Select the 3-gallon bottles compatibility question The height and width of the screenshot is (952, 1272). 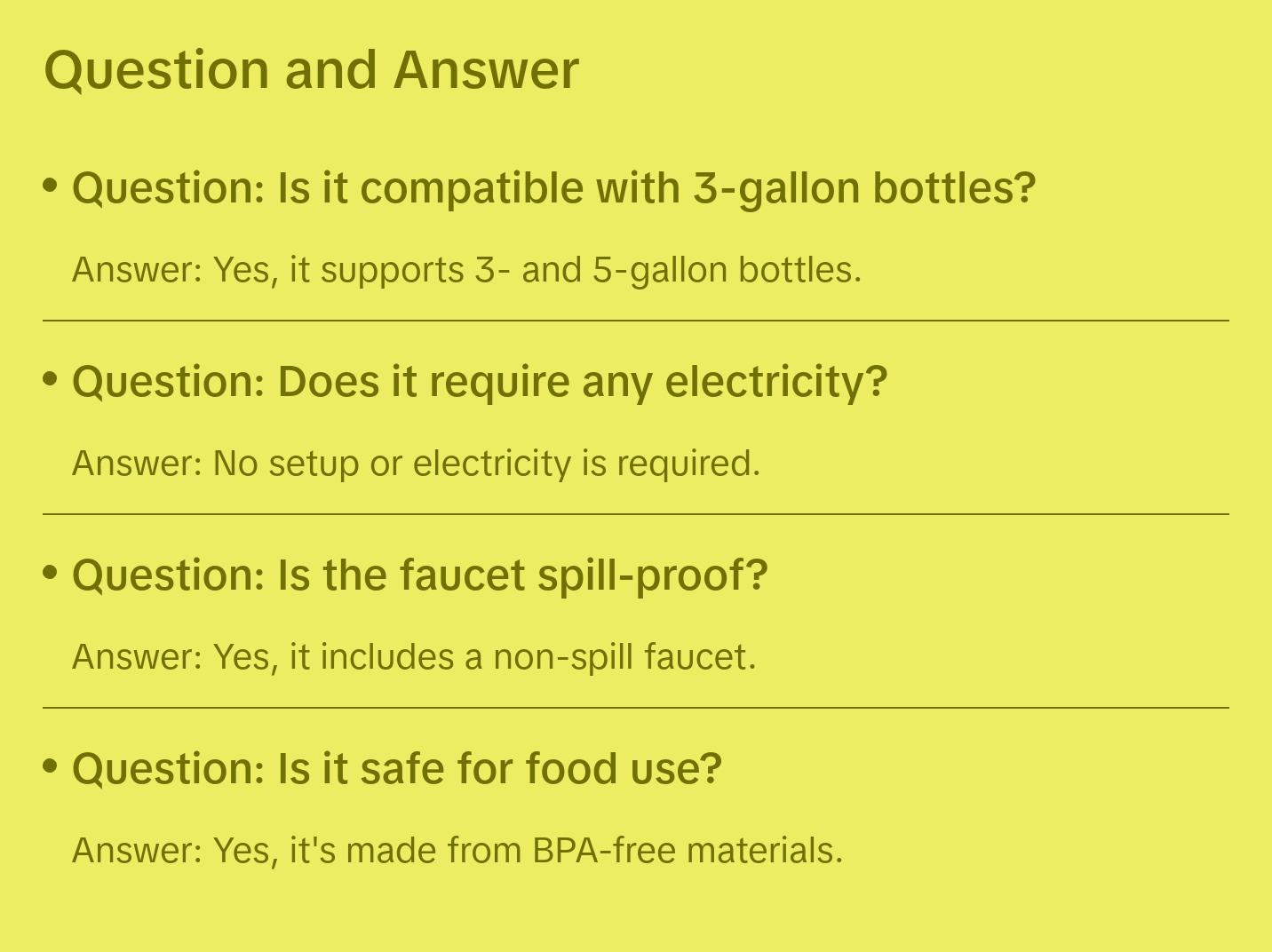point(553,188)
